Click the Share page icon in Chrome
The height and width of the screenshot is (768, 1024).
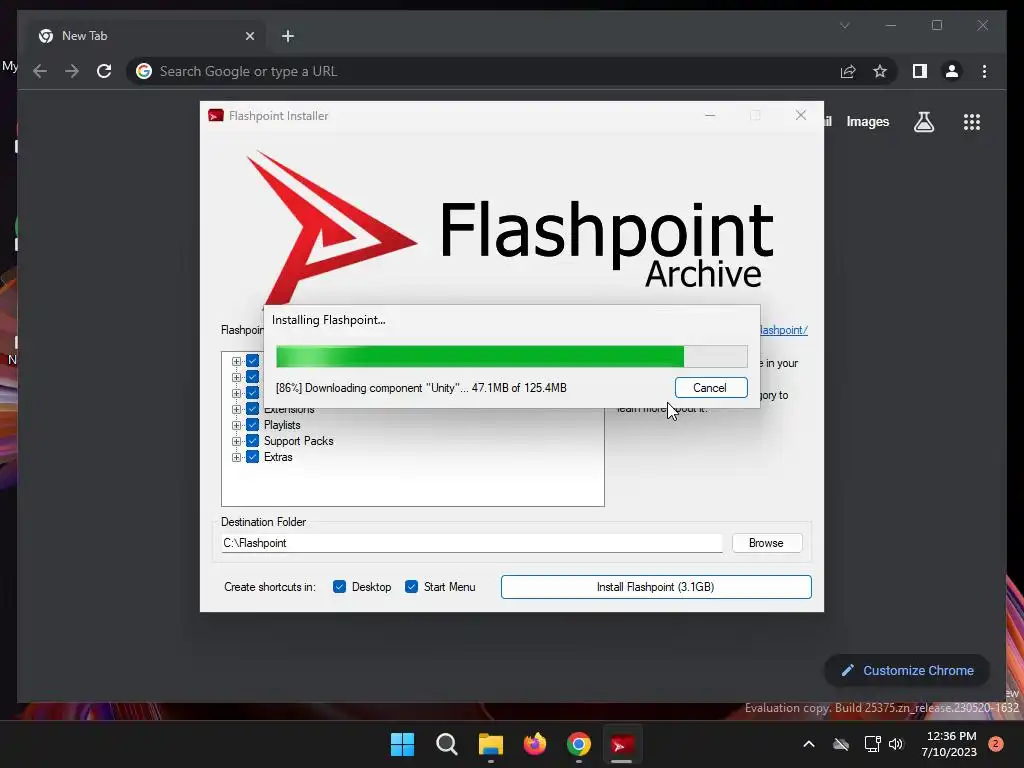coord(848,71)
